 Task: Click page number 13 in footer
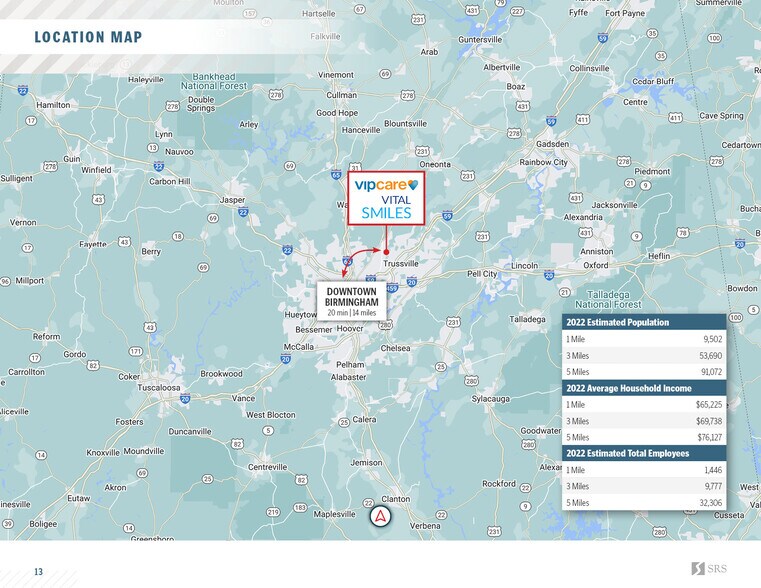(38, 572)
